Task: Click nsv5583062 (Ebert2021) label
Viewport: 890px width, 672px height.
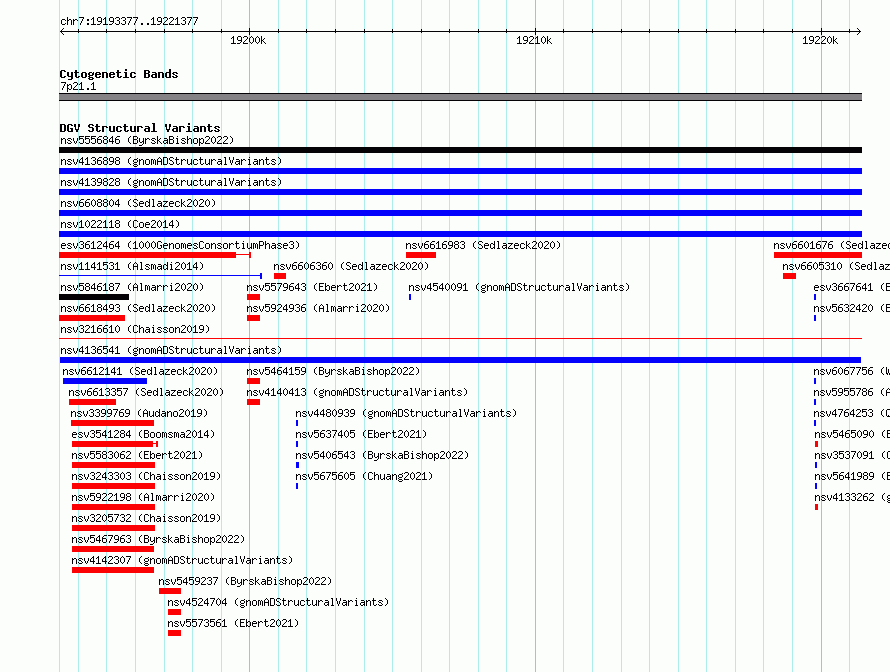Action: 137,455
